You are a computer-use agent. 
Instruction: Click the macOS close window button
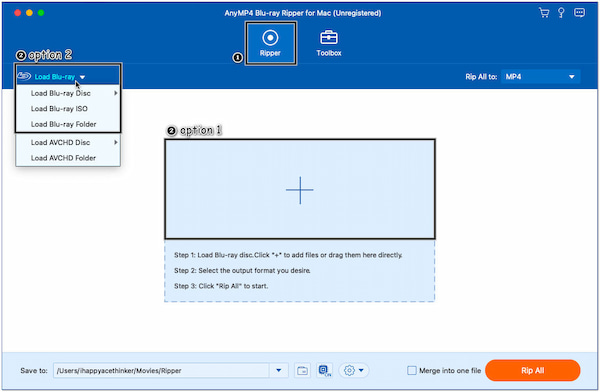coord(18,13)
